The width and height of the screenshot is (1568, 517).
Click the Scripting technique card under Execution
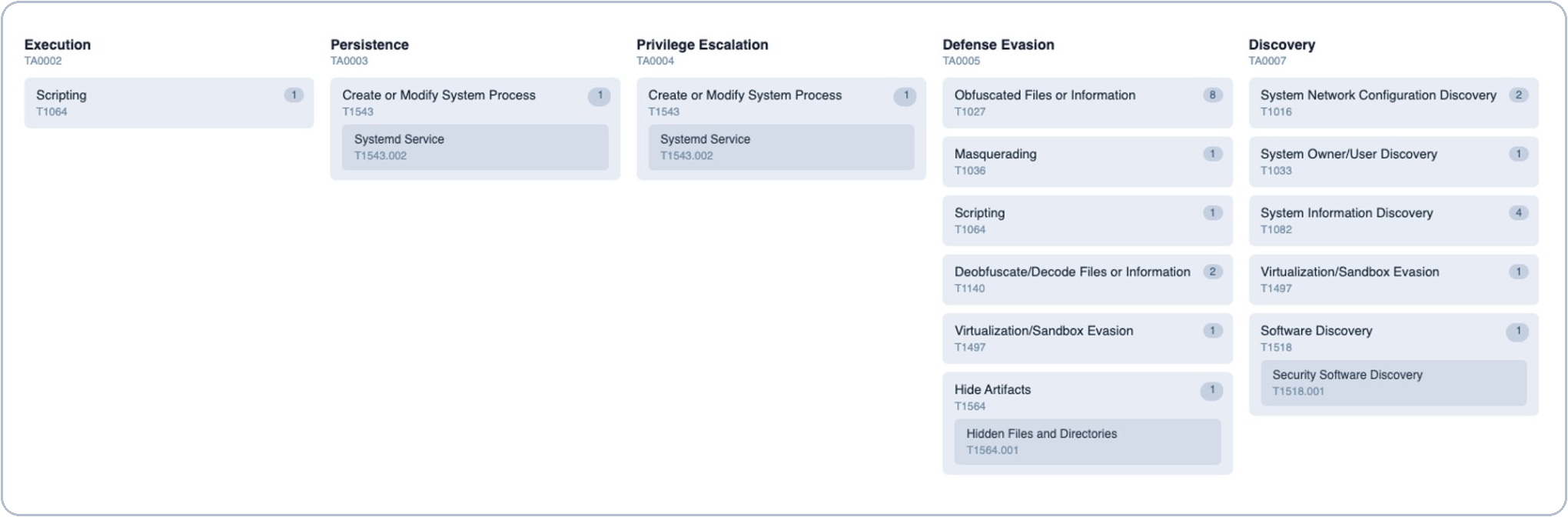click(x=168, y=102)
